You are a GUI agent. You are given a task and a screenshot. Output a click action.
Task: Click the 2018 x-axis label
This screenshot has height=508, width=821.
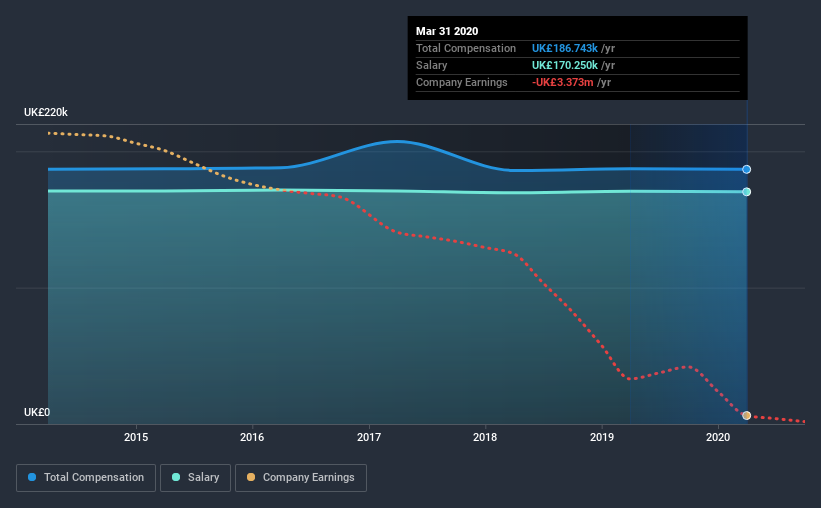click(x=485, y=437)
